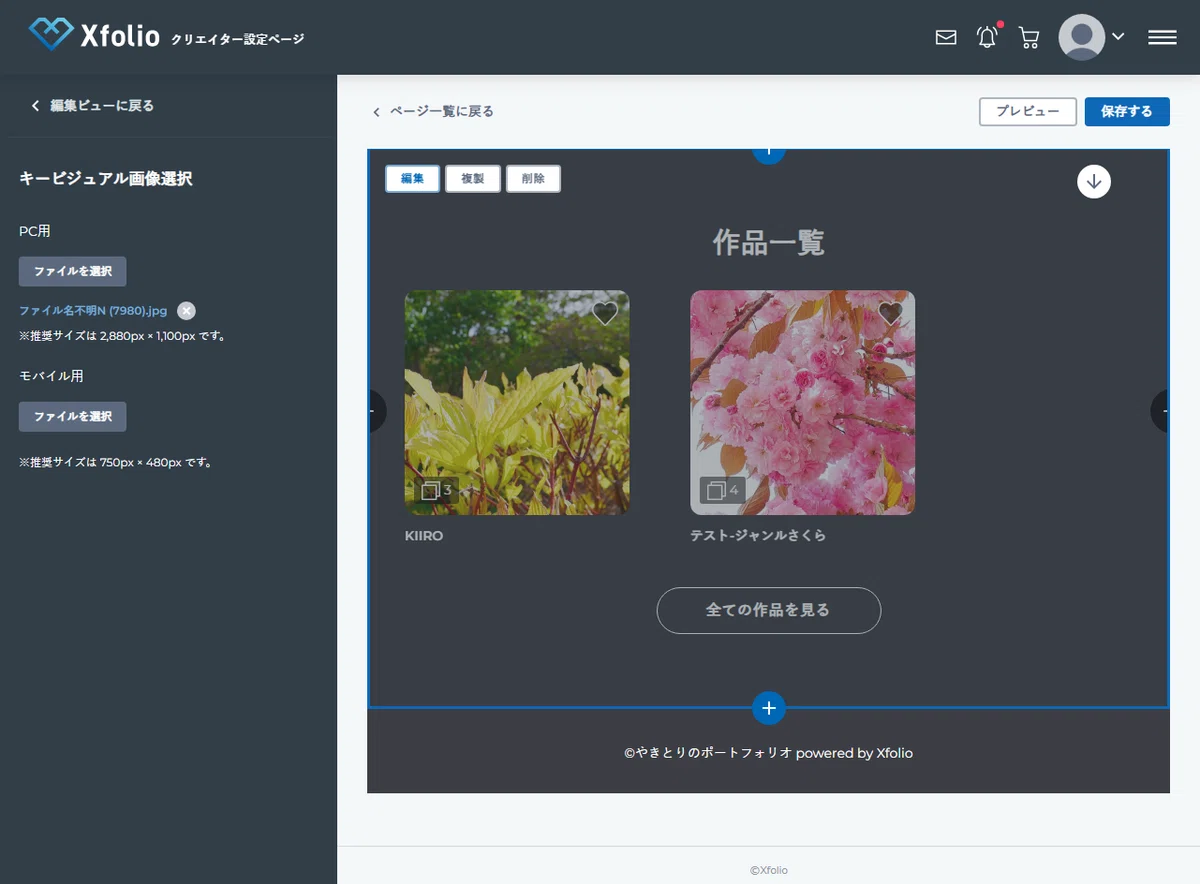
Task: Choose a file for モバイル用
Action: click(72, 416)
